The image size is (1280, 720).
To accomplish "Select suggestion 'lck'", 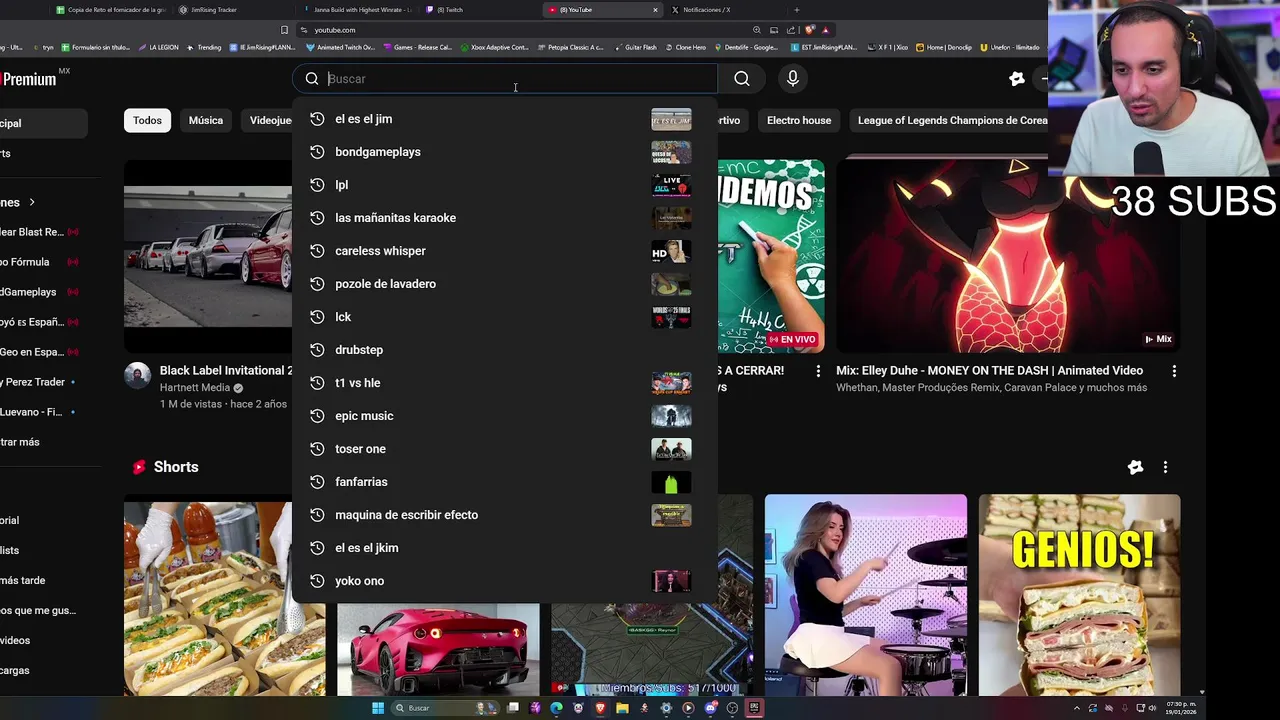I will point(504,317).
